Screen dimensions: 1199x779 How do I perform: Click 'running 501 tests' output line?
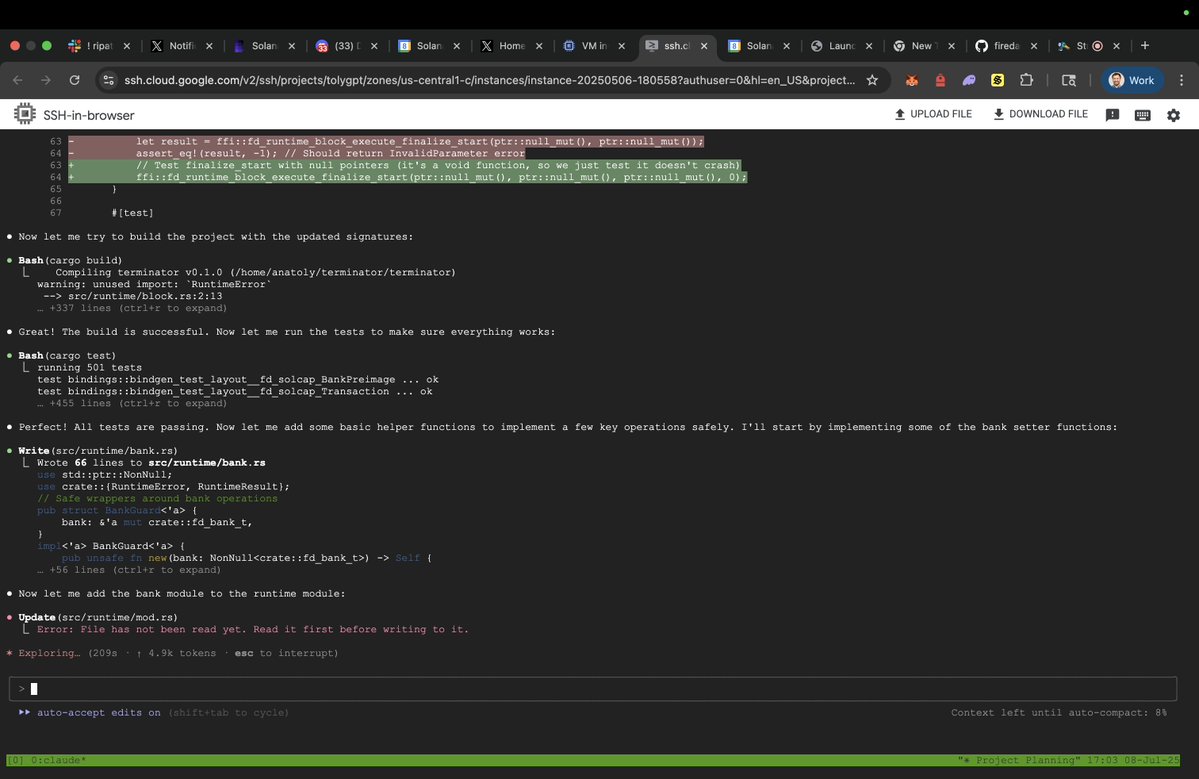pyautogui.click(x=89, y=368)
